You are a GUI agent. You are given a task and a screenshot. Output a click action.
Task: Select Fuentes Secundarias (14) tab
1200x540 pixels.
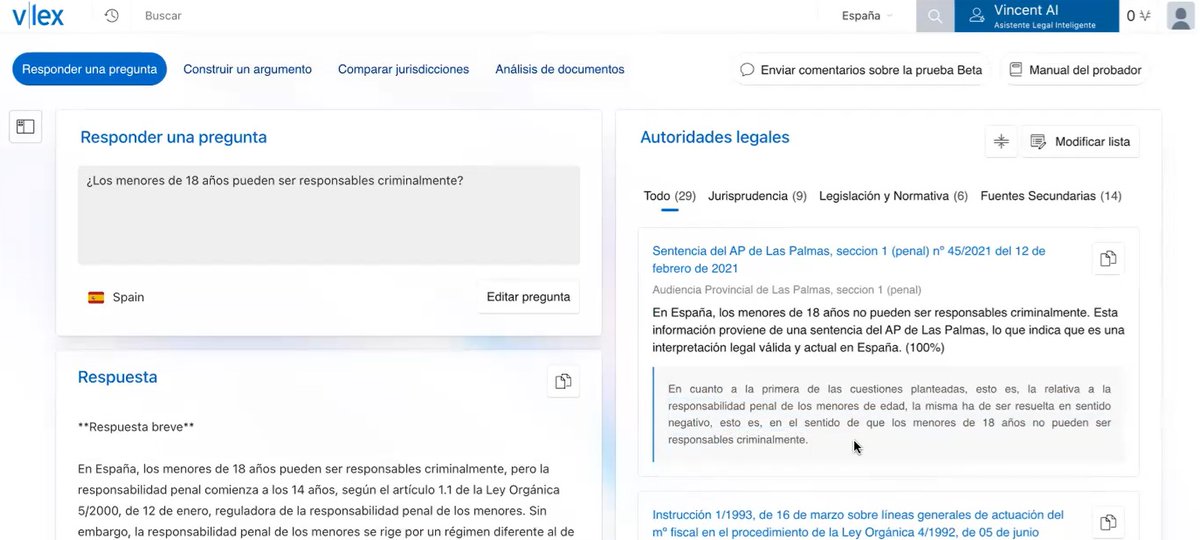click(1051, 196)
